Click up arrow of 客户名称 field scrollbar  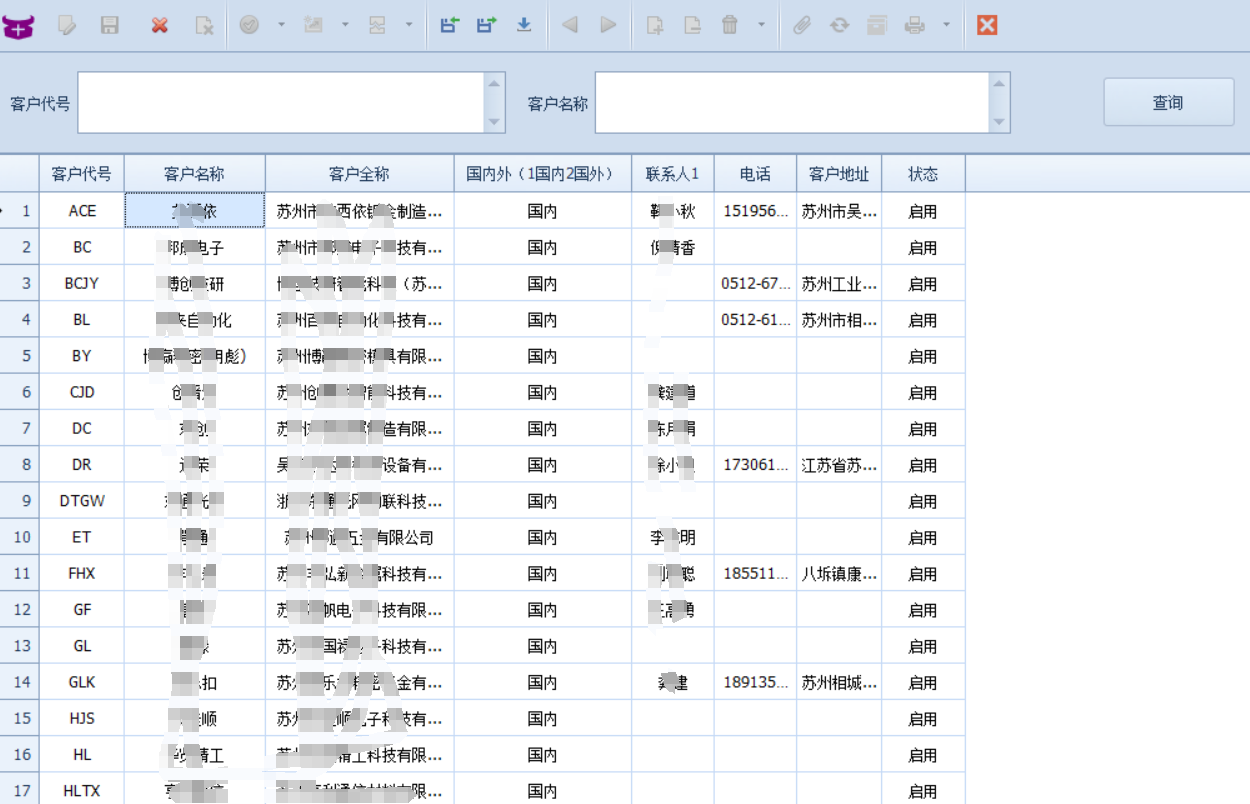[x=999, y=82]
